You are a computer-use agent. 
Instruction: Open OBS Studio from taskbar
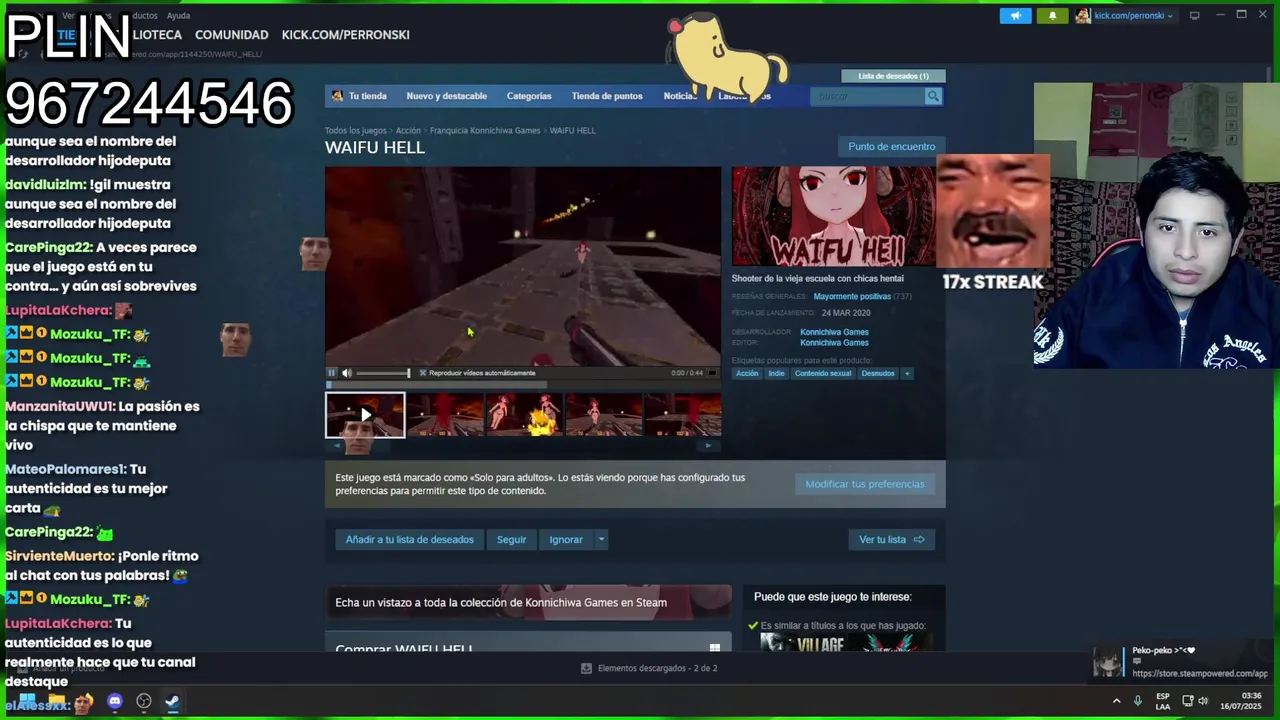pos(144,702)
